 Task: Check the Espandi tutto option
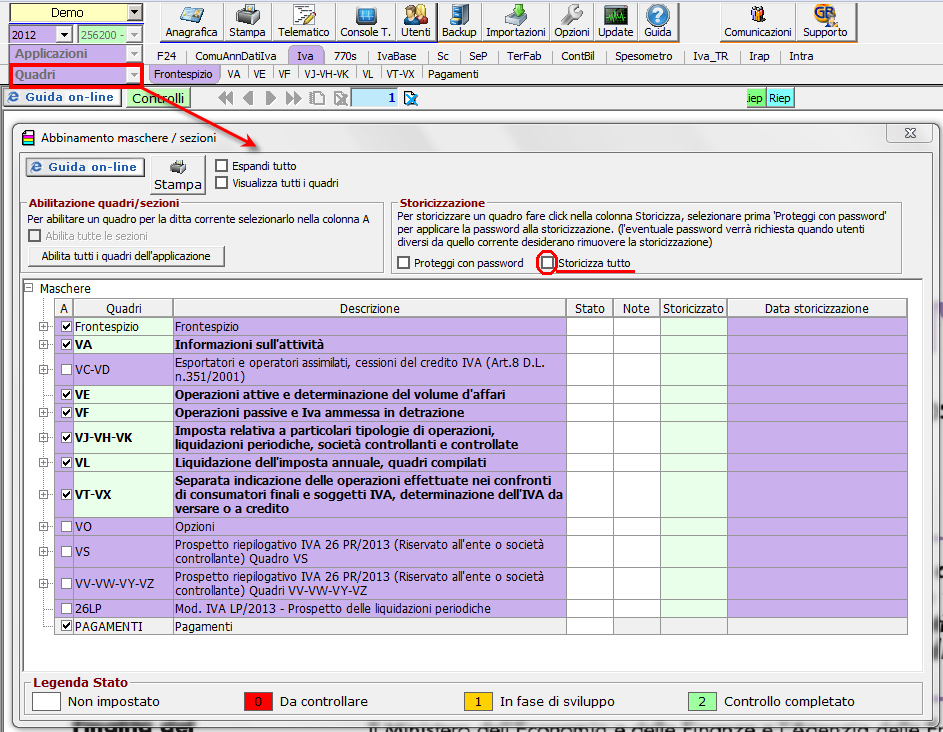(x=222, y=166)
